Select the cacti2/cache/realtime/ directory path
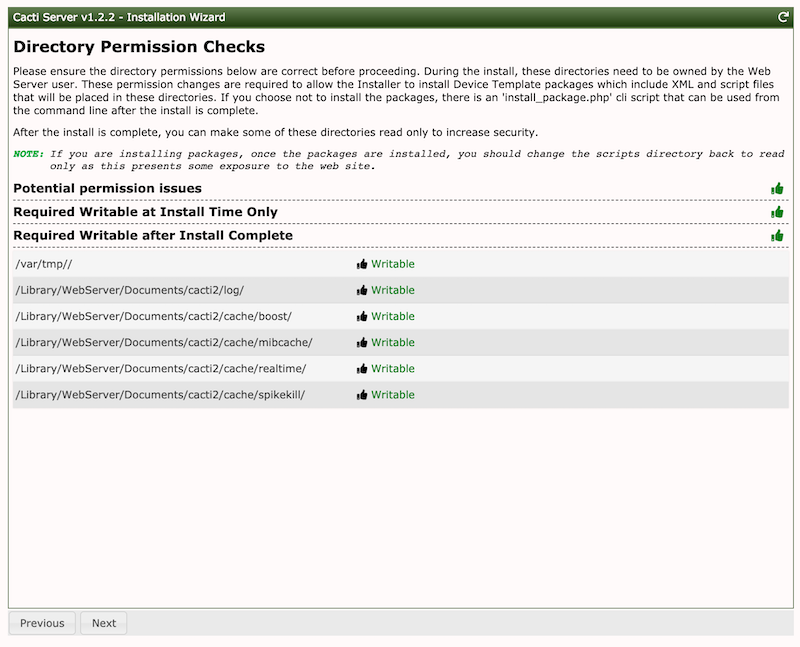Screen dimensions: 800x647 pos(161,368)
